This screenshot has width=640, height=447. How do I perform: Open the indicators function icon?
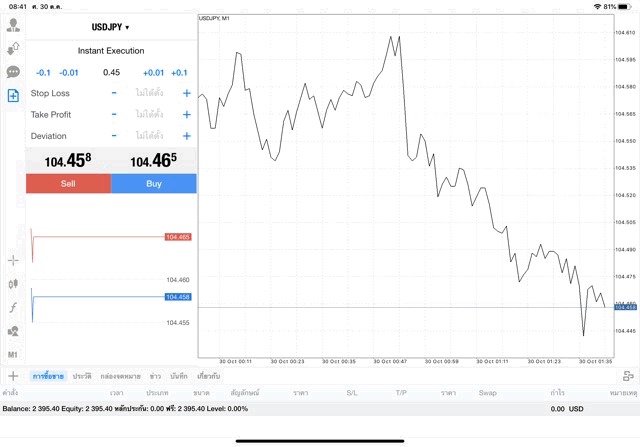(13, 308)
